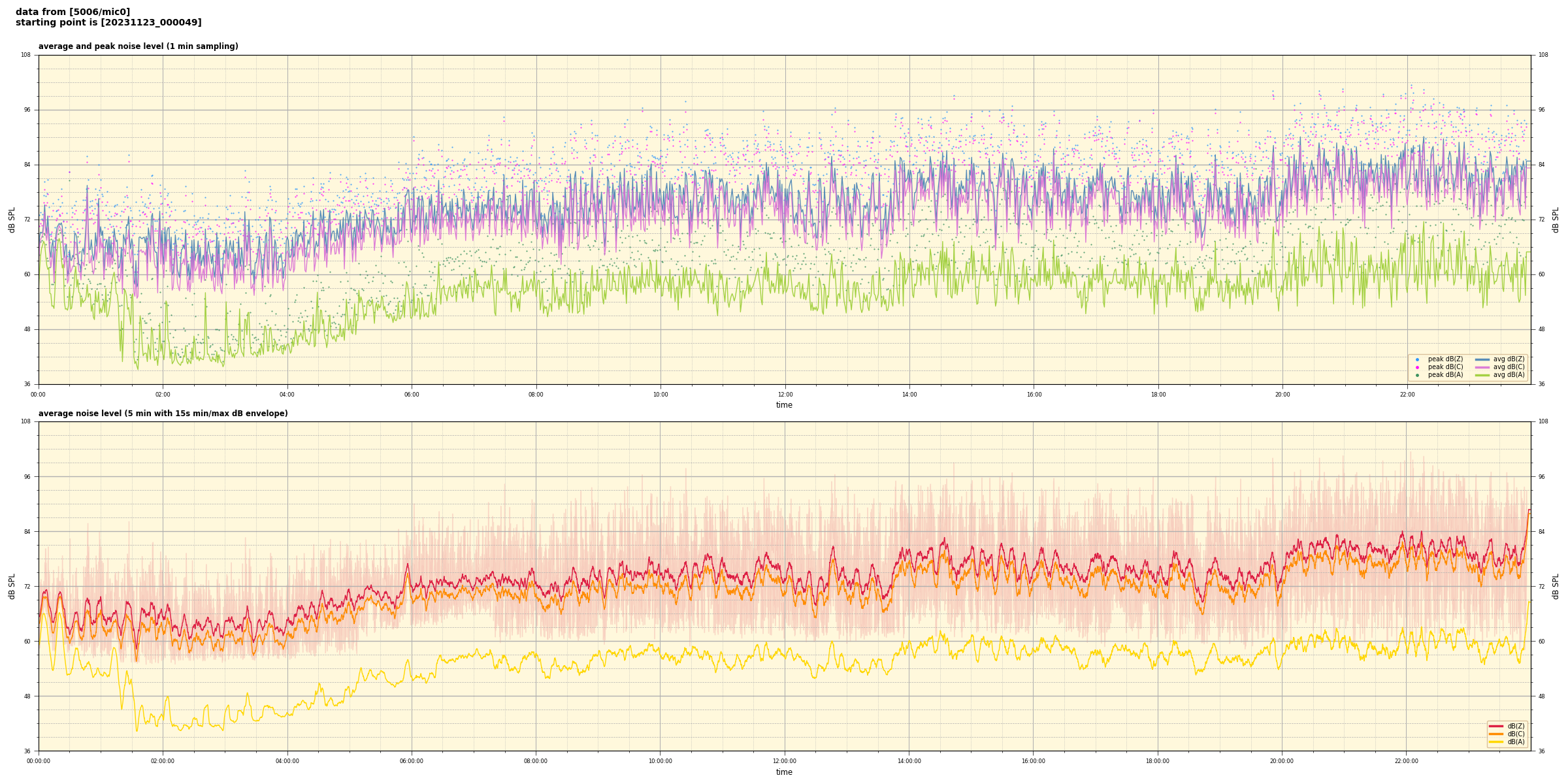Image resolution: width=1568 pixels, height=784 pixels.
Task: Click the avg dB(Z) legend line
Action: click(x=1482, y=359)
